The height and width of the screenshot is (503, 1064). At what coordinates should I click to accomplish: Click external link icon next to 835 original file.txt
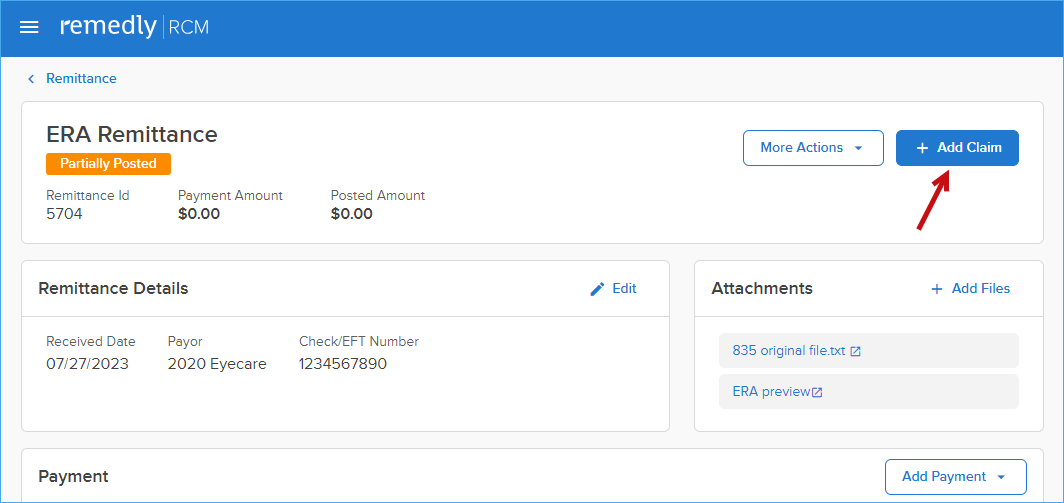click(x=856, y=352)
